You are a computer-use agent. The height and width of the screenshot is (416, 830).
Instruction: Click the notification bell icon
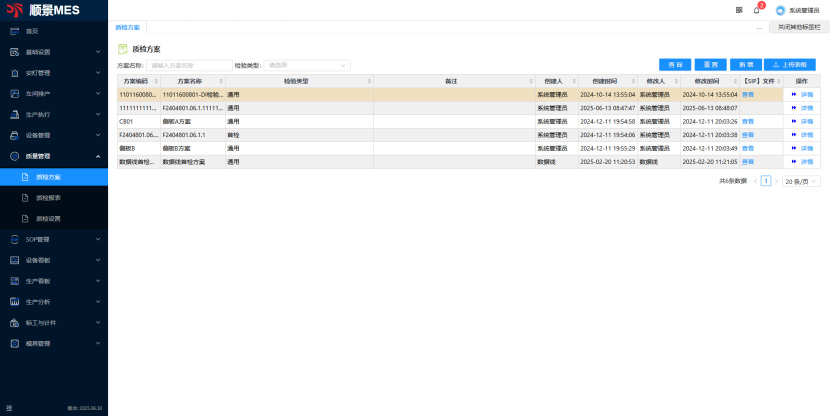(757, 10)
